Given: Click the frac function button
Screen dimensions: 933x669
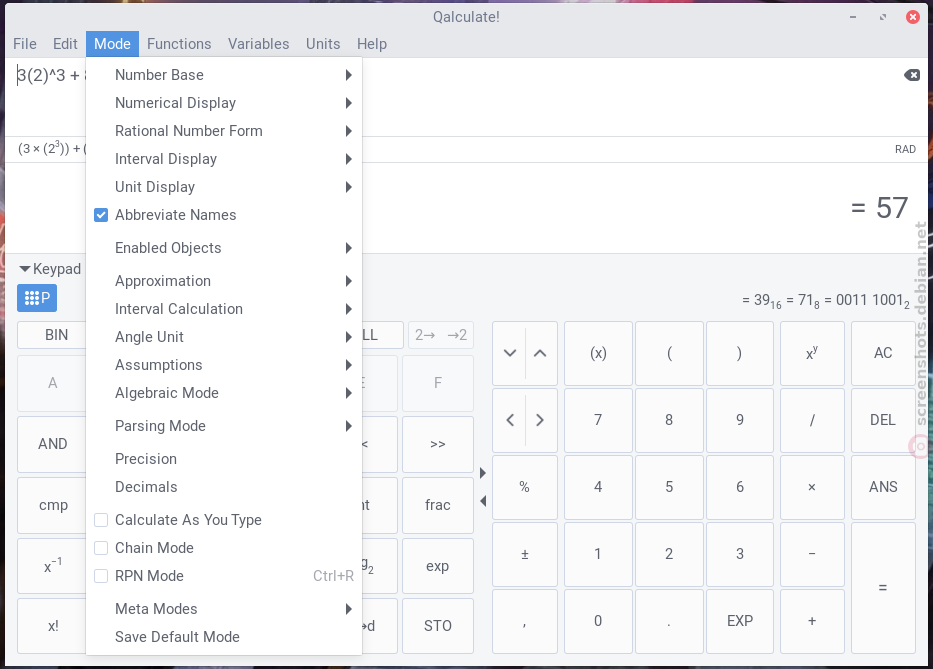Looking at the screenshot, I should click(x=437, y=505).
